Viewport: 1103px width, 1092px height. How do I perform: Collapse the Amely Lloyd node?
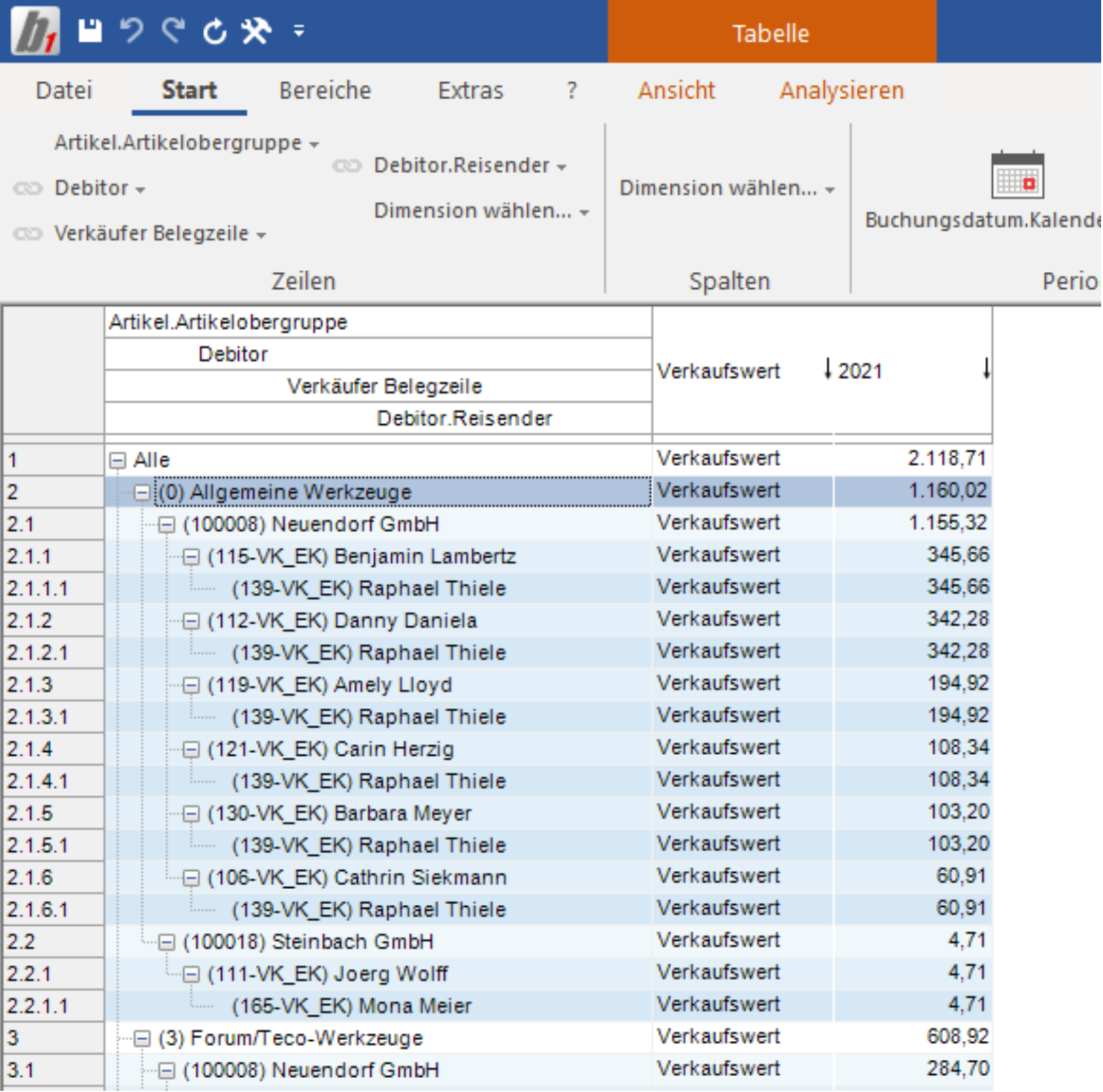[x=191, y=686]
